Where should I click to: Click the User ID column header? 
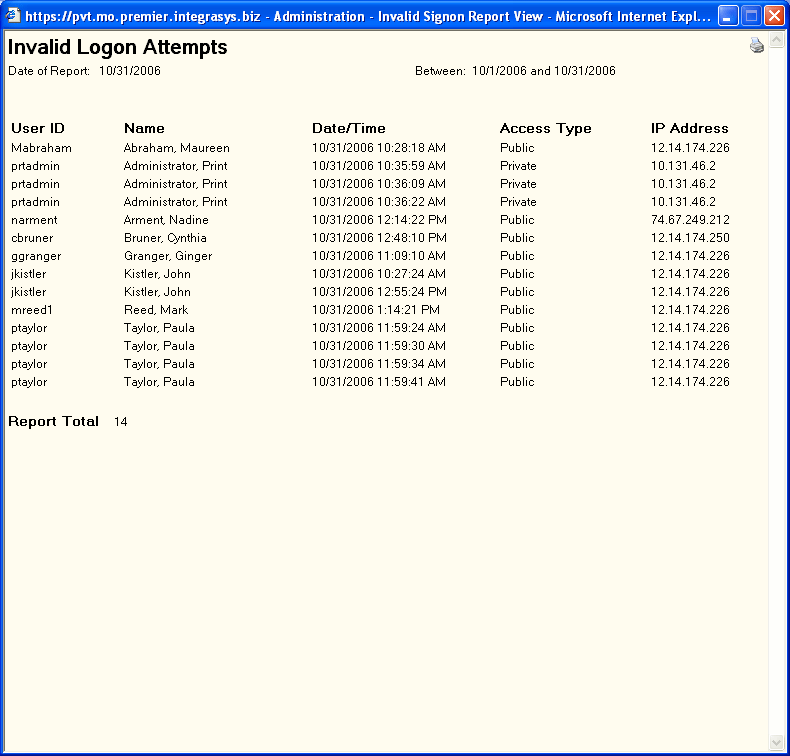[38, 128]
